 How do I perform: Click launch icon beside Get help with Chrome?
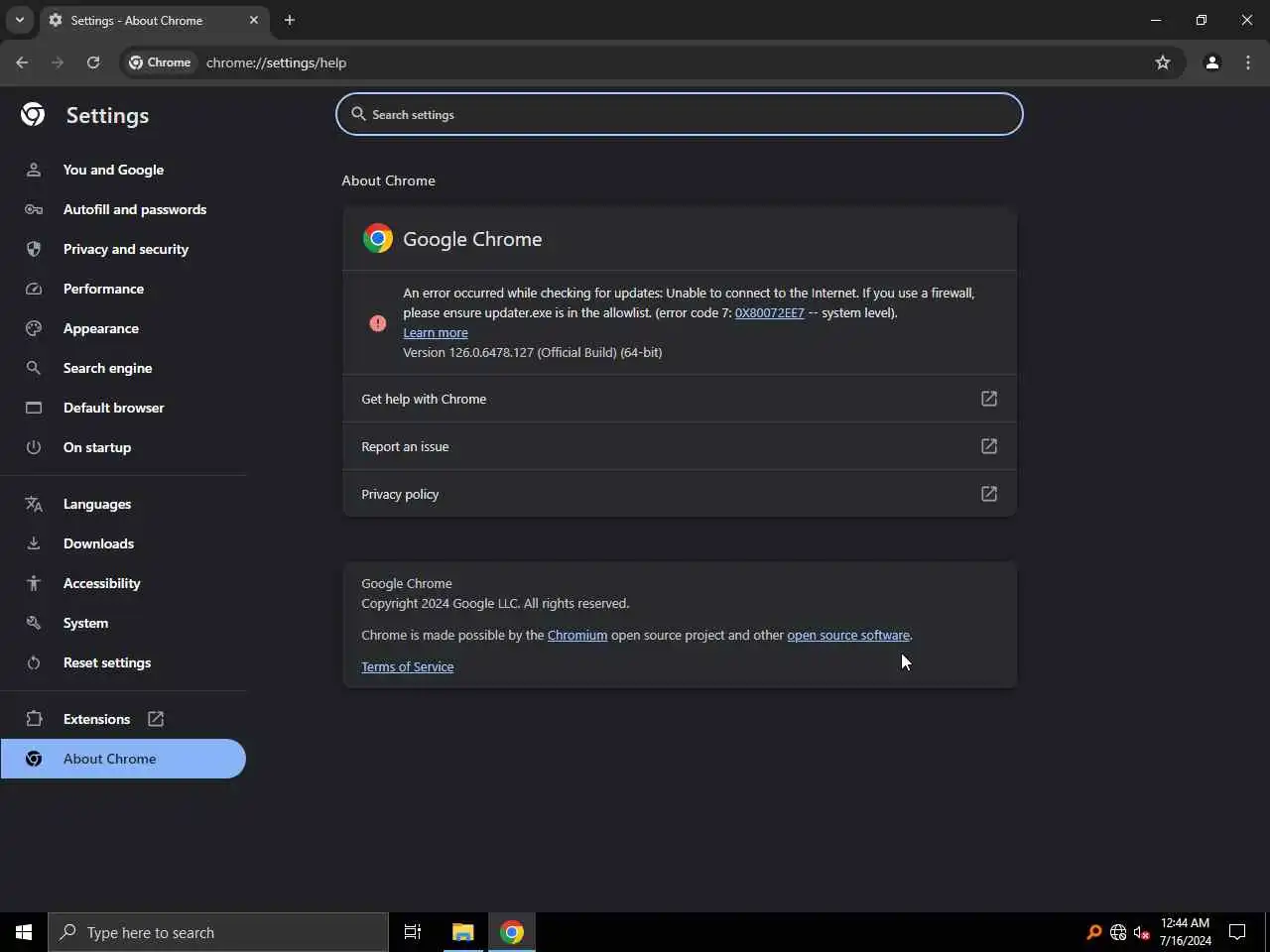coord(989,399)
